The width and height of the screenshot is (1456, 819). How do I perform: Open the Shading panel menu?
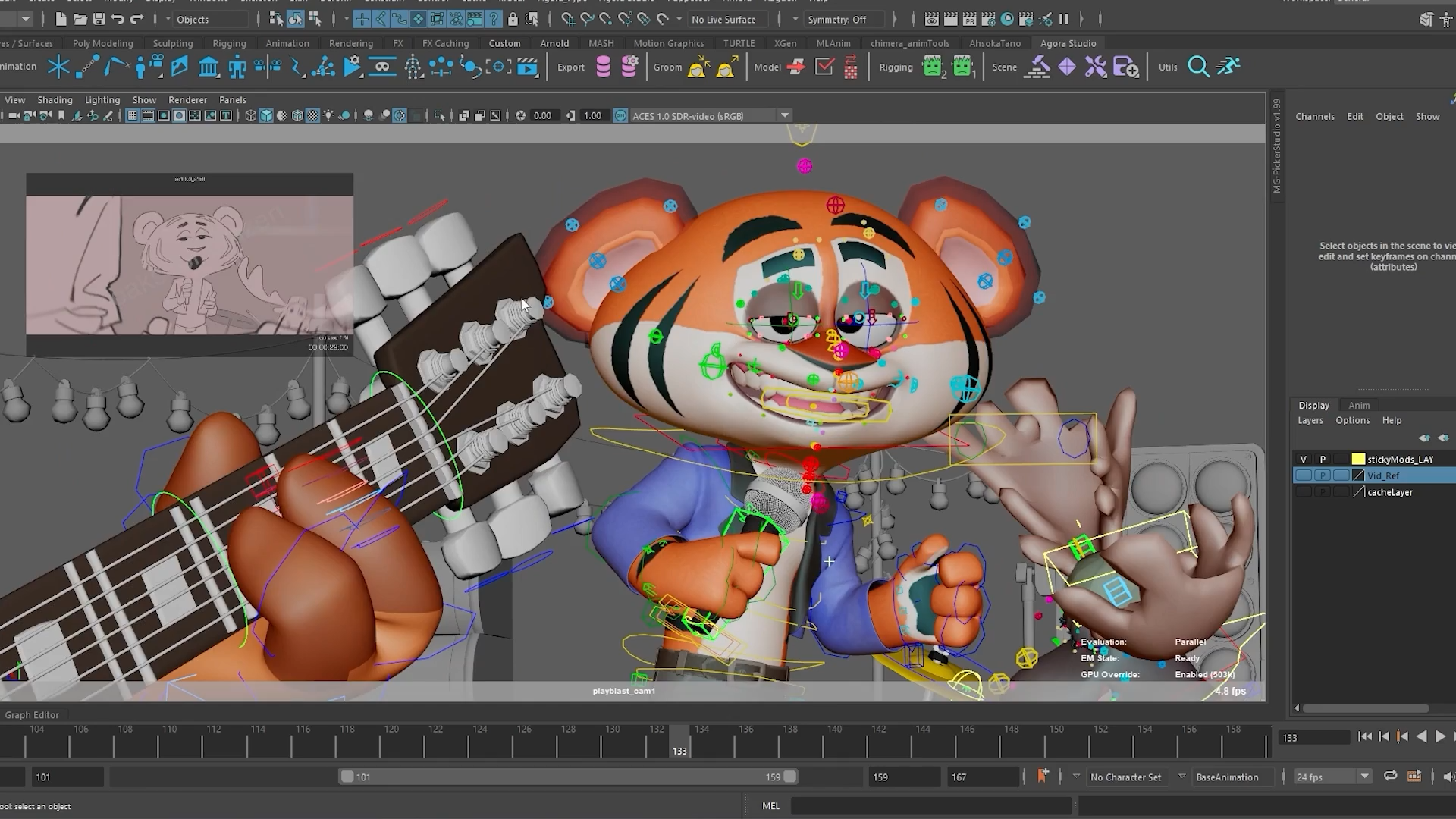pyautogui.click(x=55, y=99)
